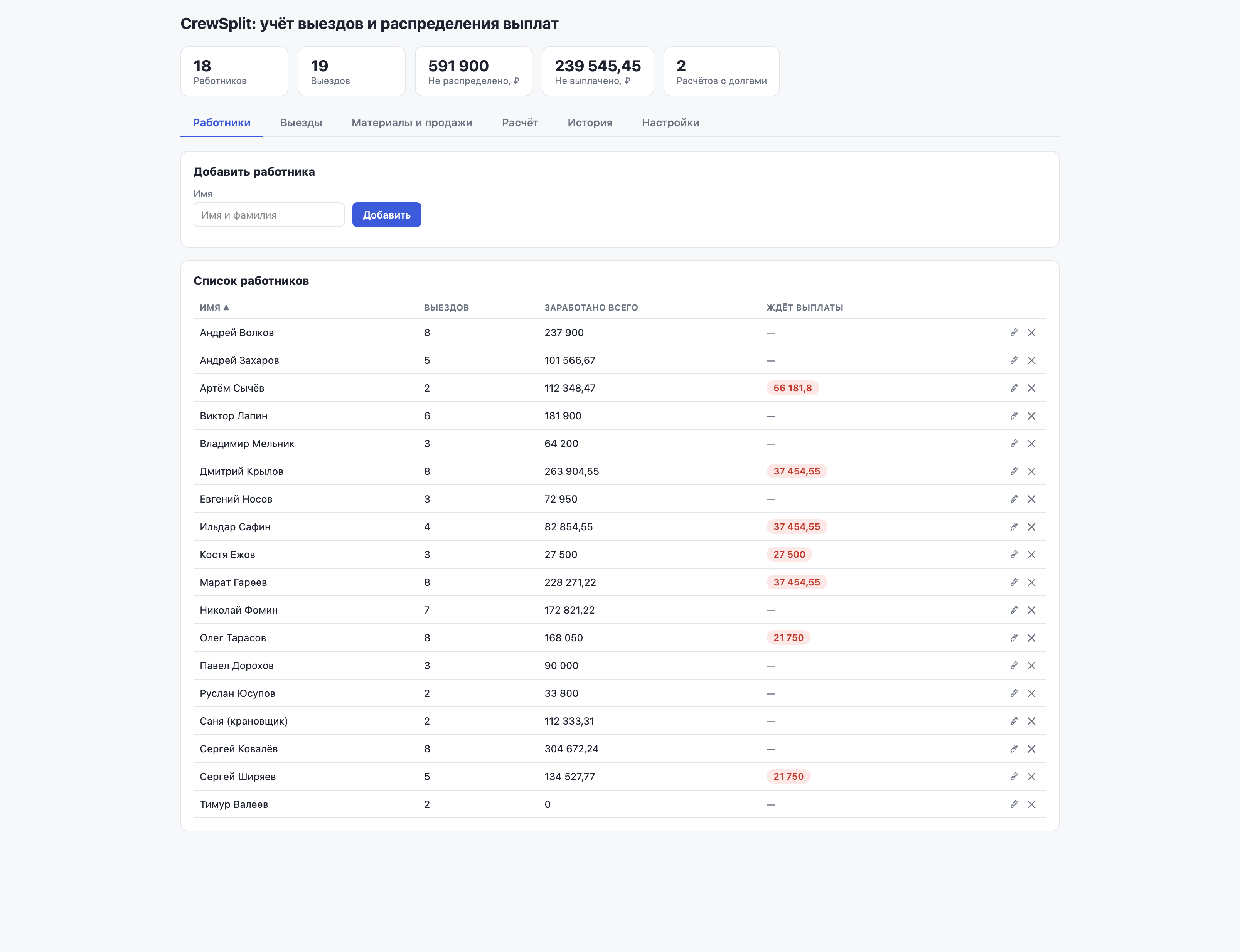This screenshot has width=1240, height=952.
Task: Click Олег Тарасов's 21 750 badge
Action: 788,638
